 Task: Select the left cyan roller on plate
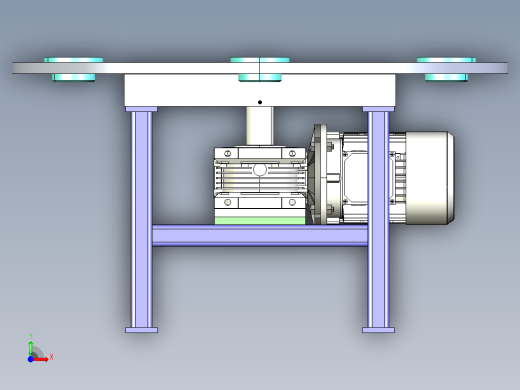click(74, 69)
